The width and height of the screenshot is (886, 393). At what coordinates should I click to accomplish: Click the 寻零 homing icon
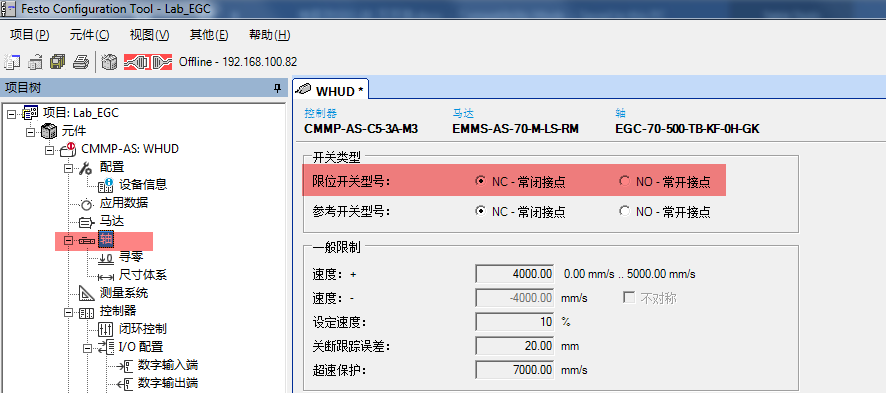(106, 258)
